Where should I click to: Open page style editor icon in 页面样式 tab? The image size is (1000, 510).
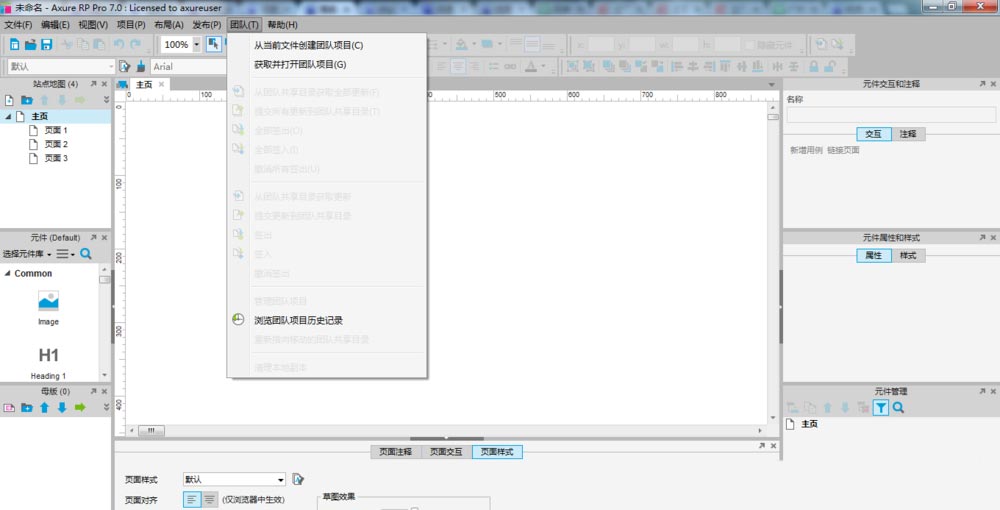point(298,479)
